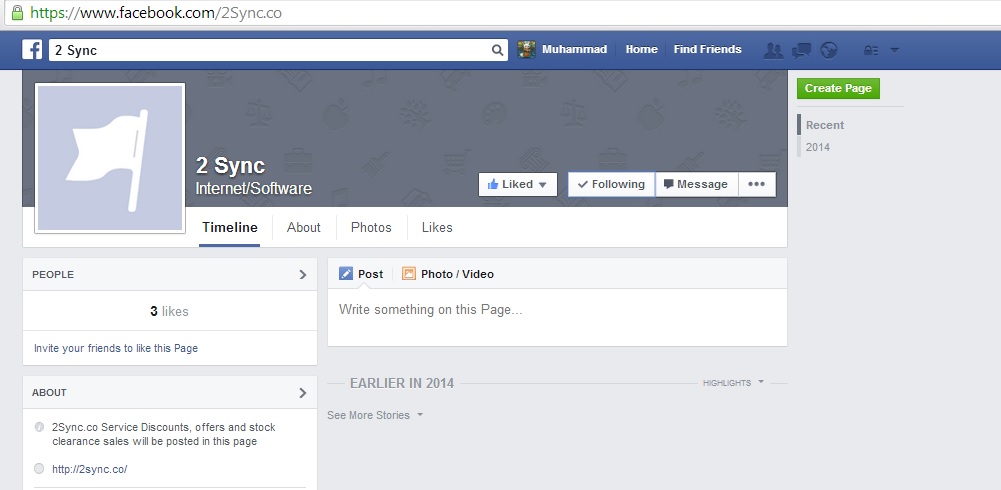The height and width of the screenshot is (490, 1001).
Task: Click the Write something on this Page field
Action: (557, 317)
